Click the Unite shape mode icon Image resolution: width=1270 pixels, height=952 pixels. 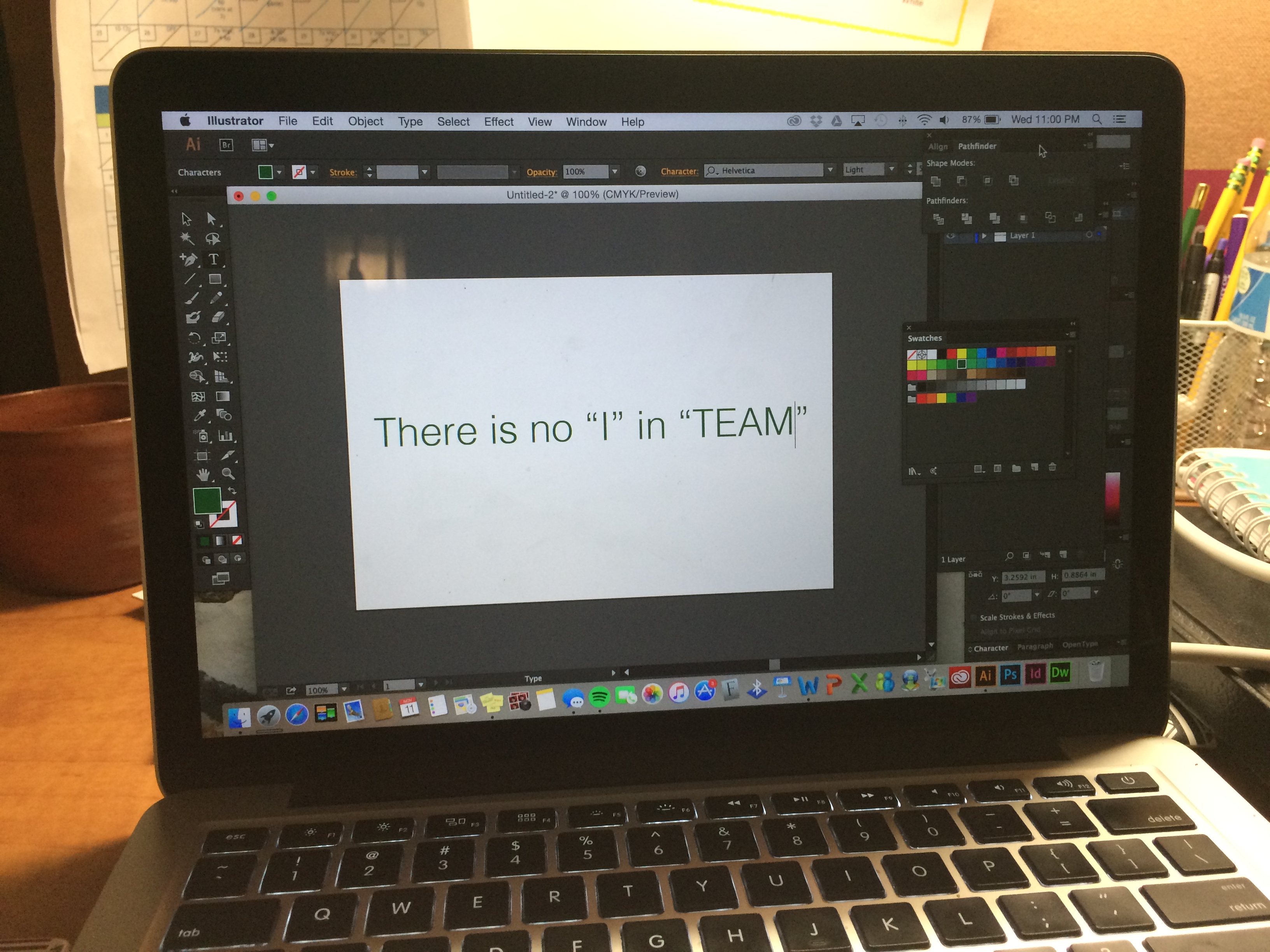click(x=935, y=181)
